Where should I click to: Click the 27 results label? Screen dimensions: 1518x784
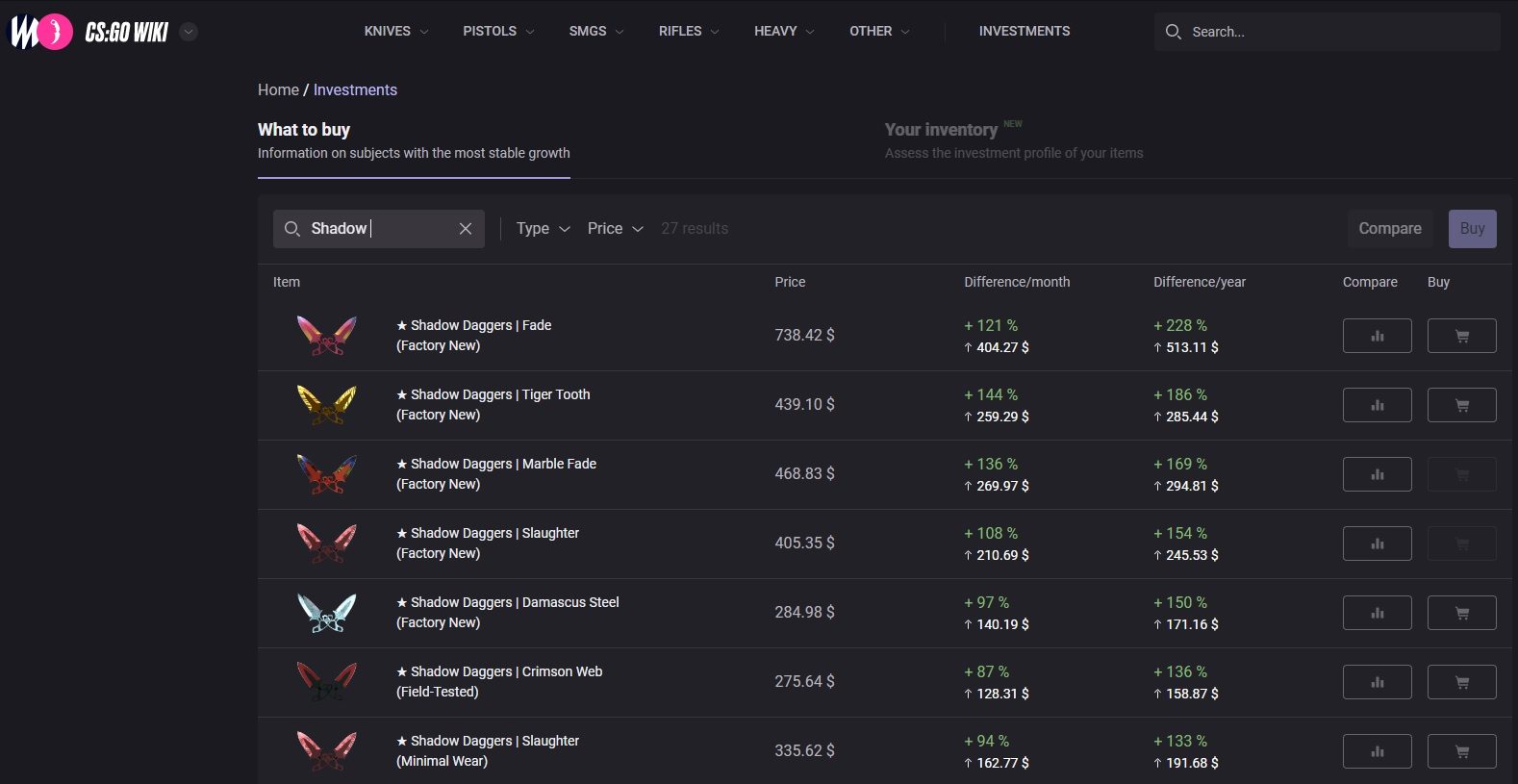[x=695, y=229]
